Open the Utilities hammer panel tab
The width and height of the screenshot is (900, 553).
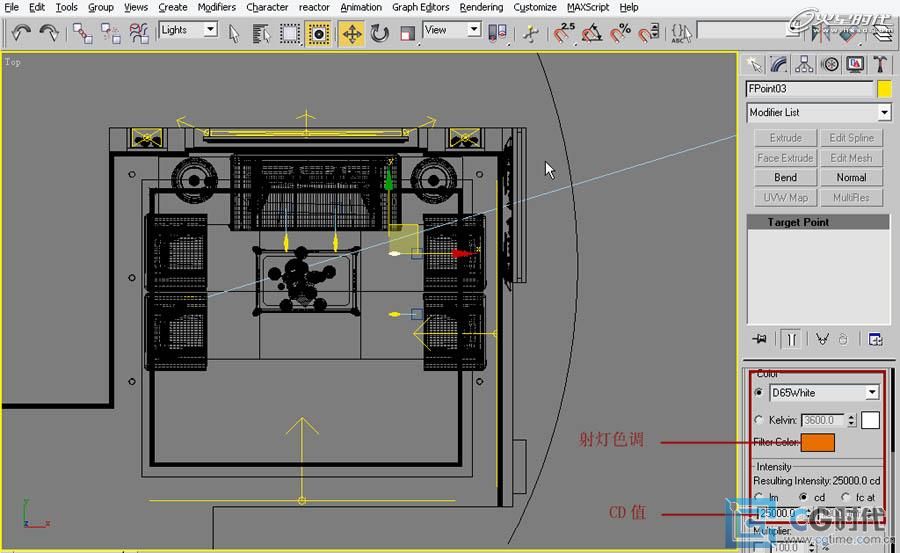(x=880, y=65)
